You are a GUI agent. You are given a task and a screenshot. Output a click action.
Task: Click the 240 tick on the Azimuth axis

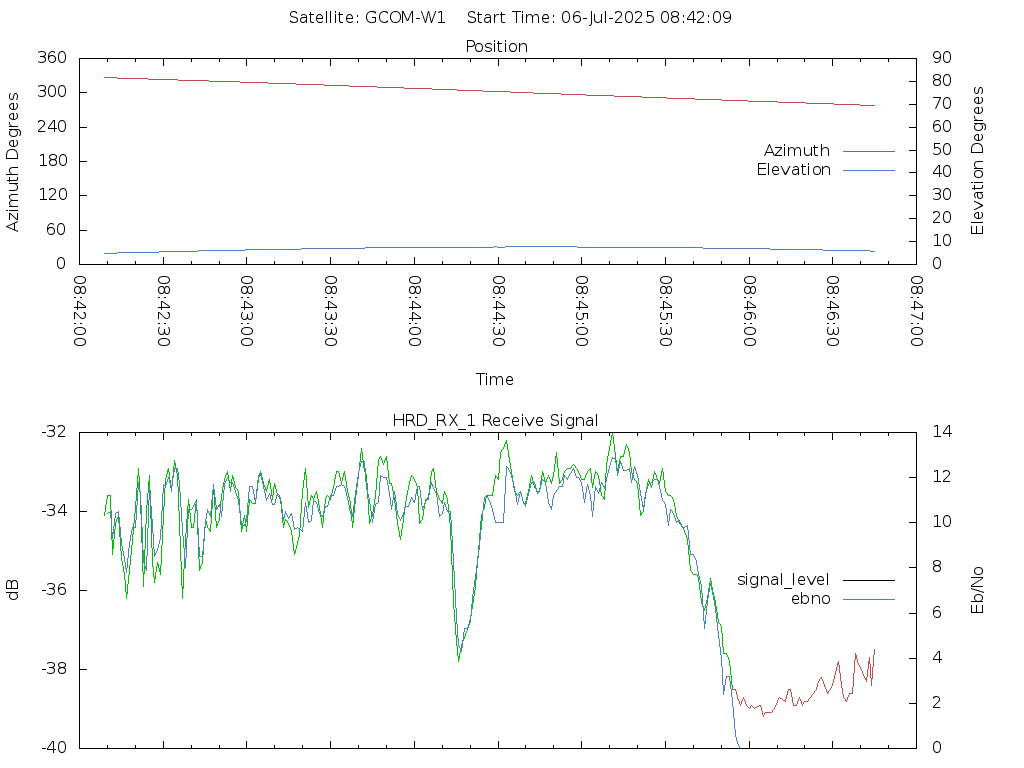tap(52, 127)
